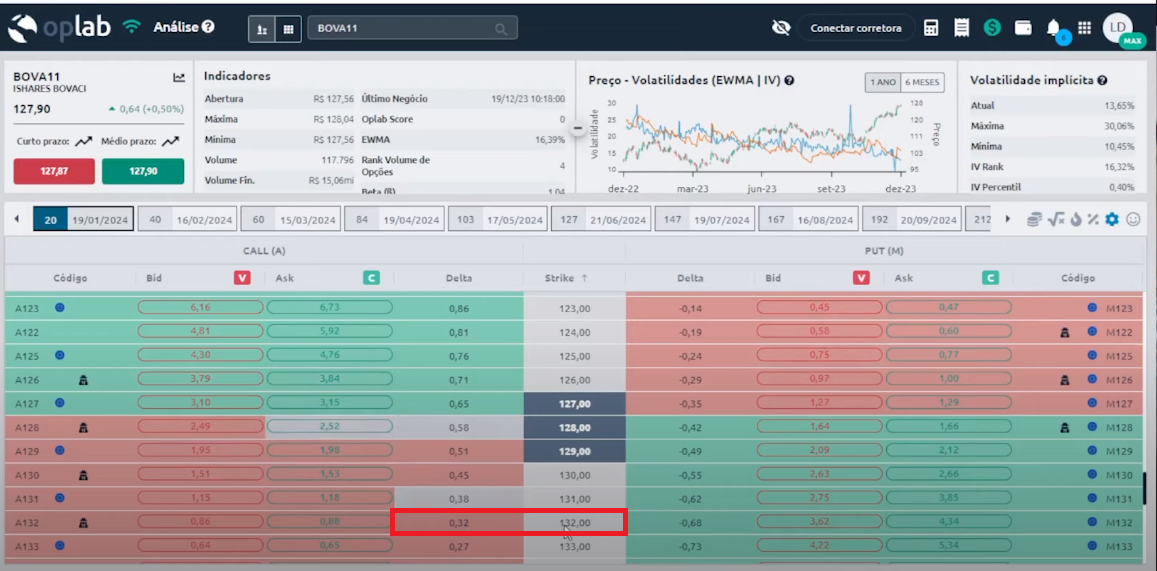Switch to grid view toggle beside search
The image size is (1157, 571).
coord(288,29)
